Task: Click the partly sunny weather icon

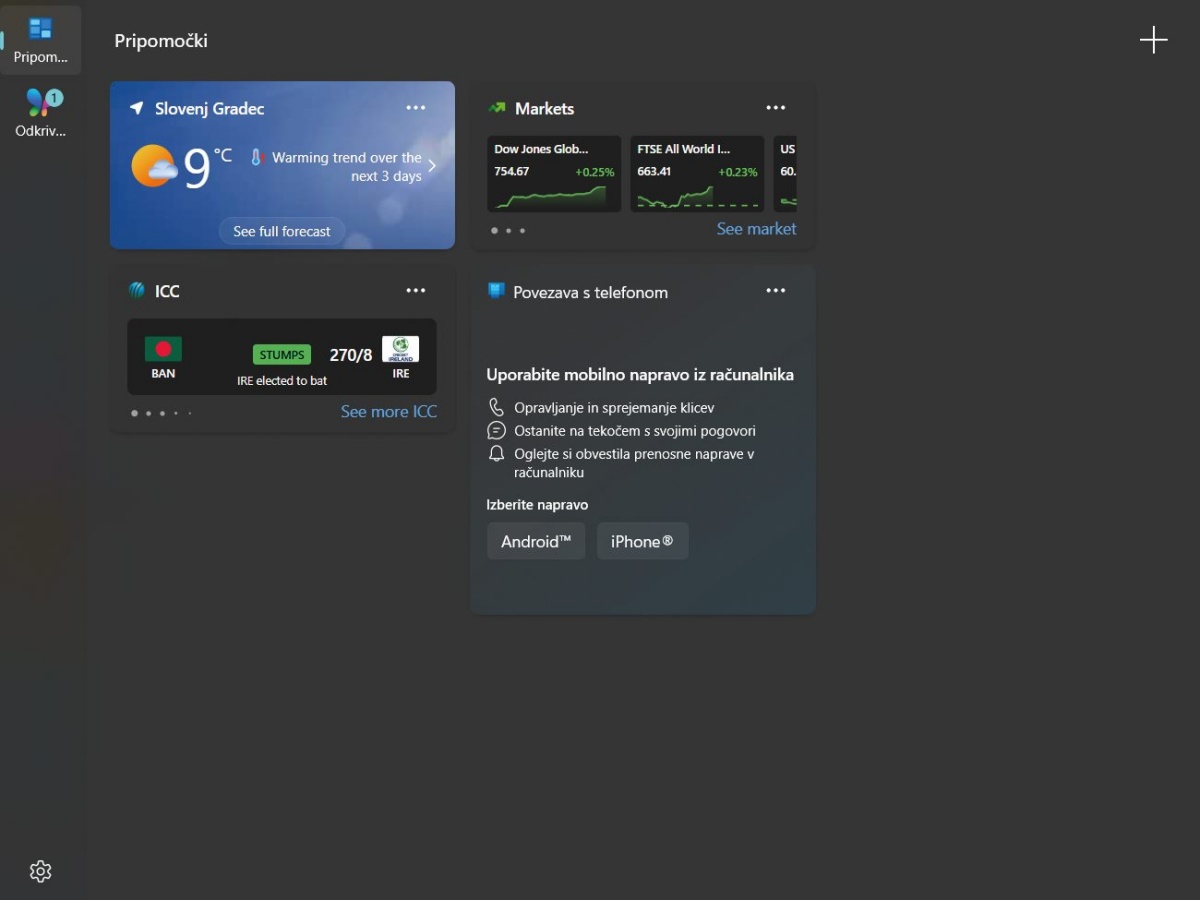Action: tap(154, 166)
